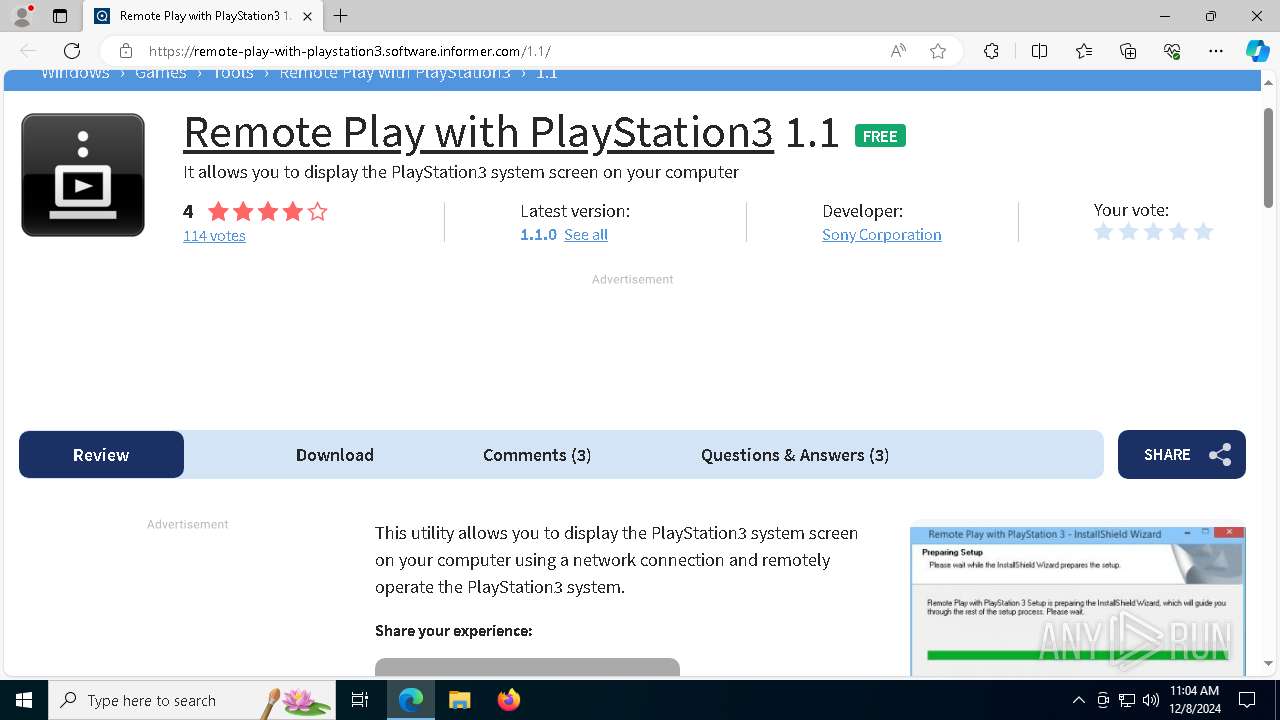View site information lock icon
The width and height of the screenshot is (1280, 720).
coord(125,51)
